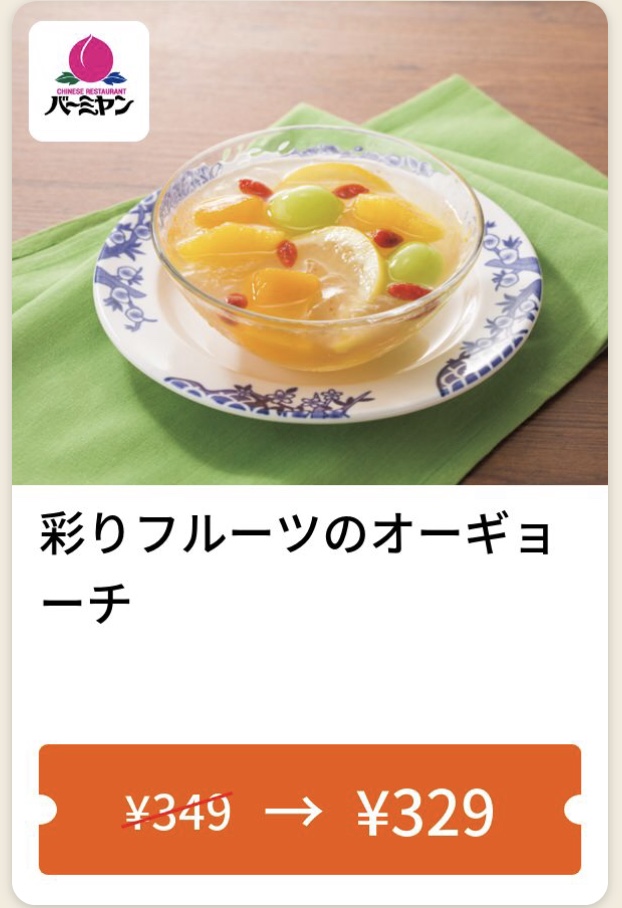The image size is (622, 908).
Task: Click the arrow between the two prices
Action: (x=294, y=811)
